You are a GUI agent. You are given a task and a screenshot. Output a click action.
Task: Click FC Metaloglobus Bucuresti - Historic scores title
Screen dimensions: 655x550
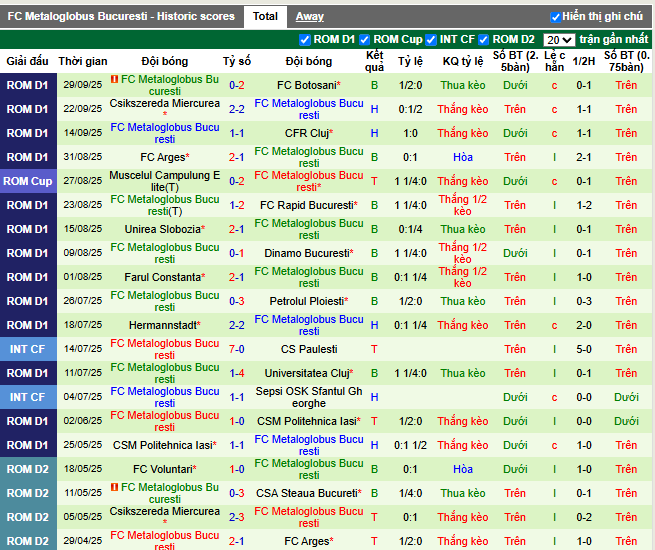pyautogui.click(x=121, y=17)
